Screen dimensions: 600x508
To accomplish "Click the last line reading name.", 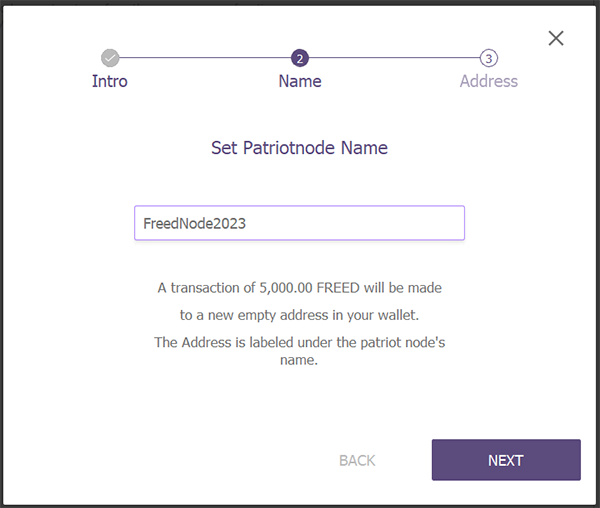I will [299, 360].
